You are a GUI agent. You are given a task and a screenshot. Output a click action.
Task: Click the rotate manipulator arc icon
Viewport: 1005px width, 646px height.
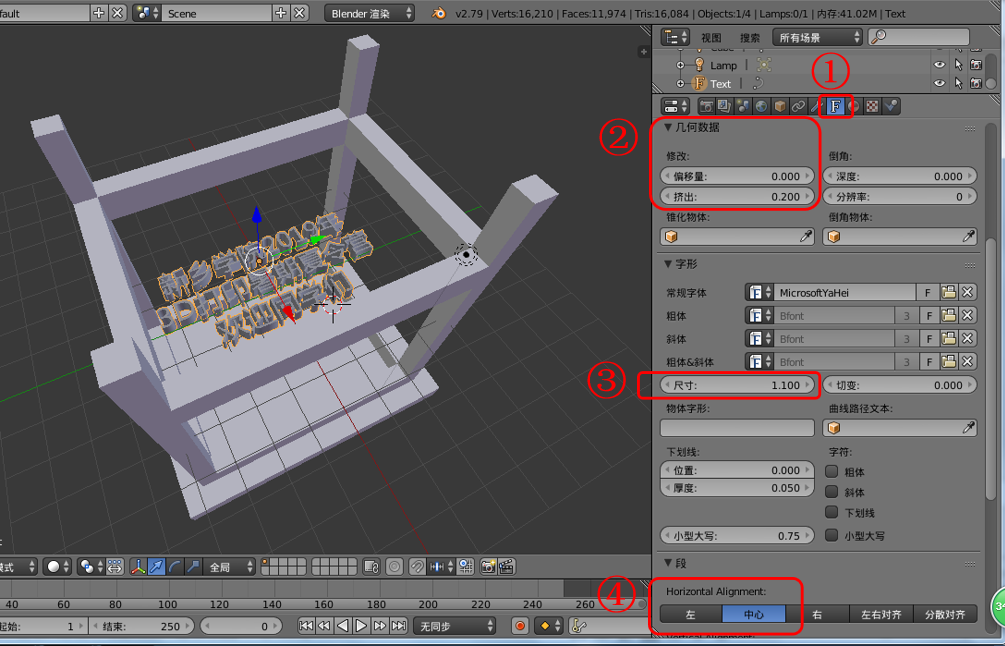tap(174, 567)
